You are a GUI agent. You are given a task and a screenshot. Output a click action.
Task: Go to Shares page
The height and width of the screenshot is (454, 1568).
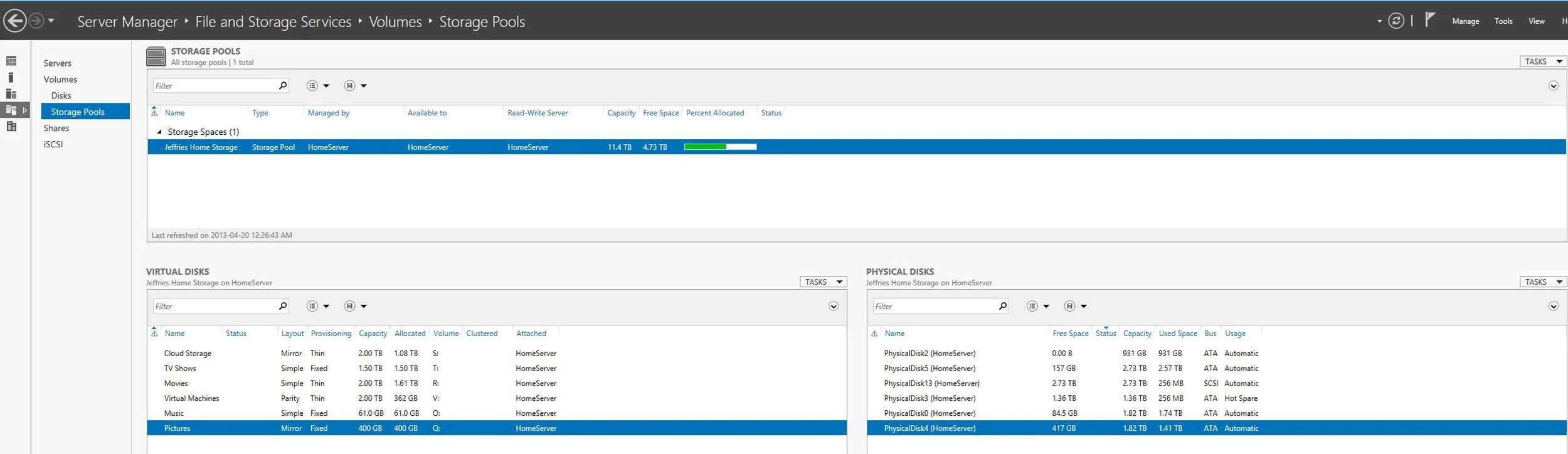click(x=56, y=128)
